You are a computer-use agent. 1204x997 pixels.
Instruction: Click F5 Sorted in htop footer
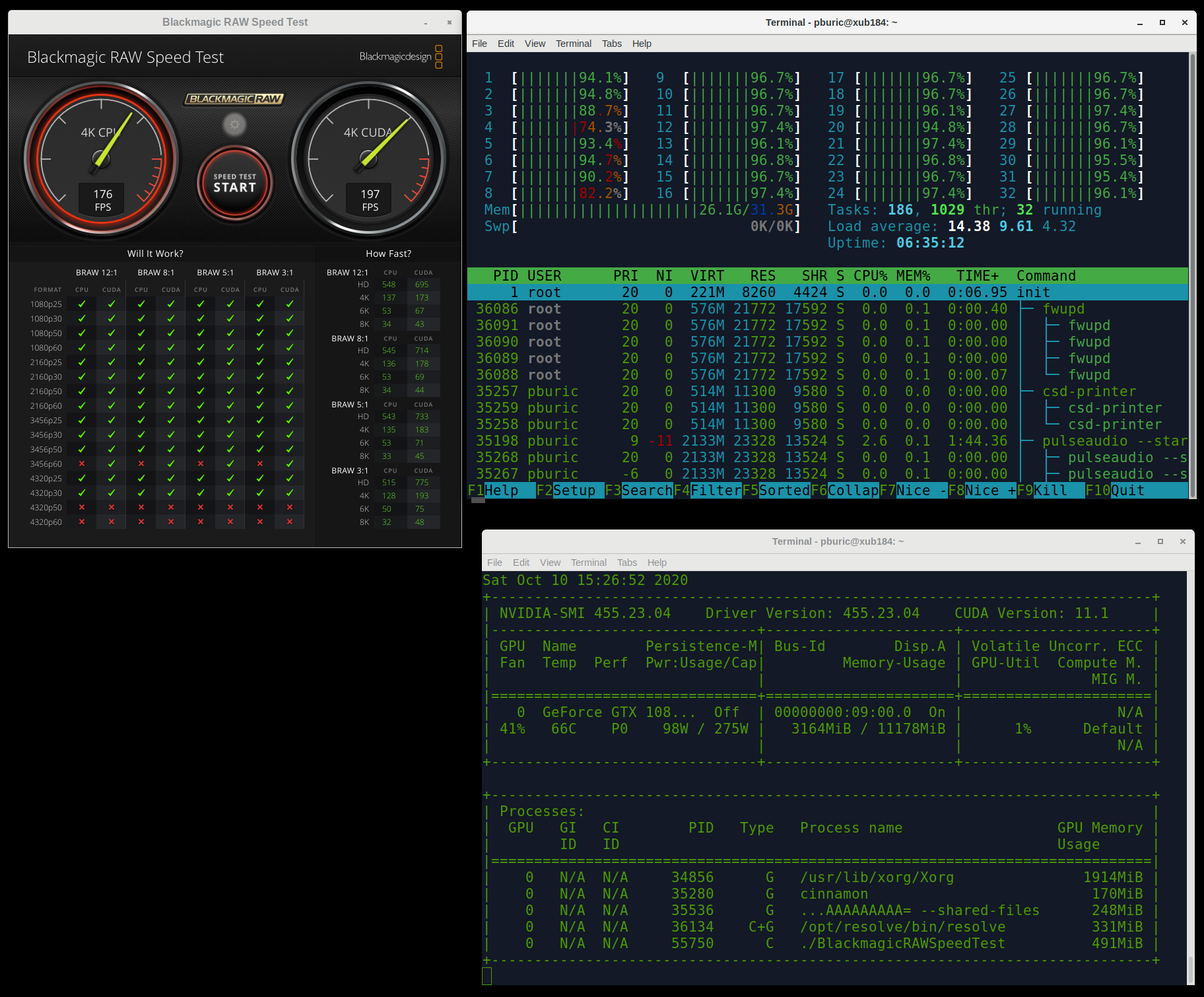[776, 491]
